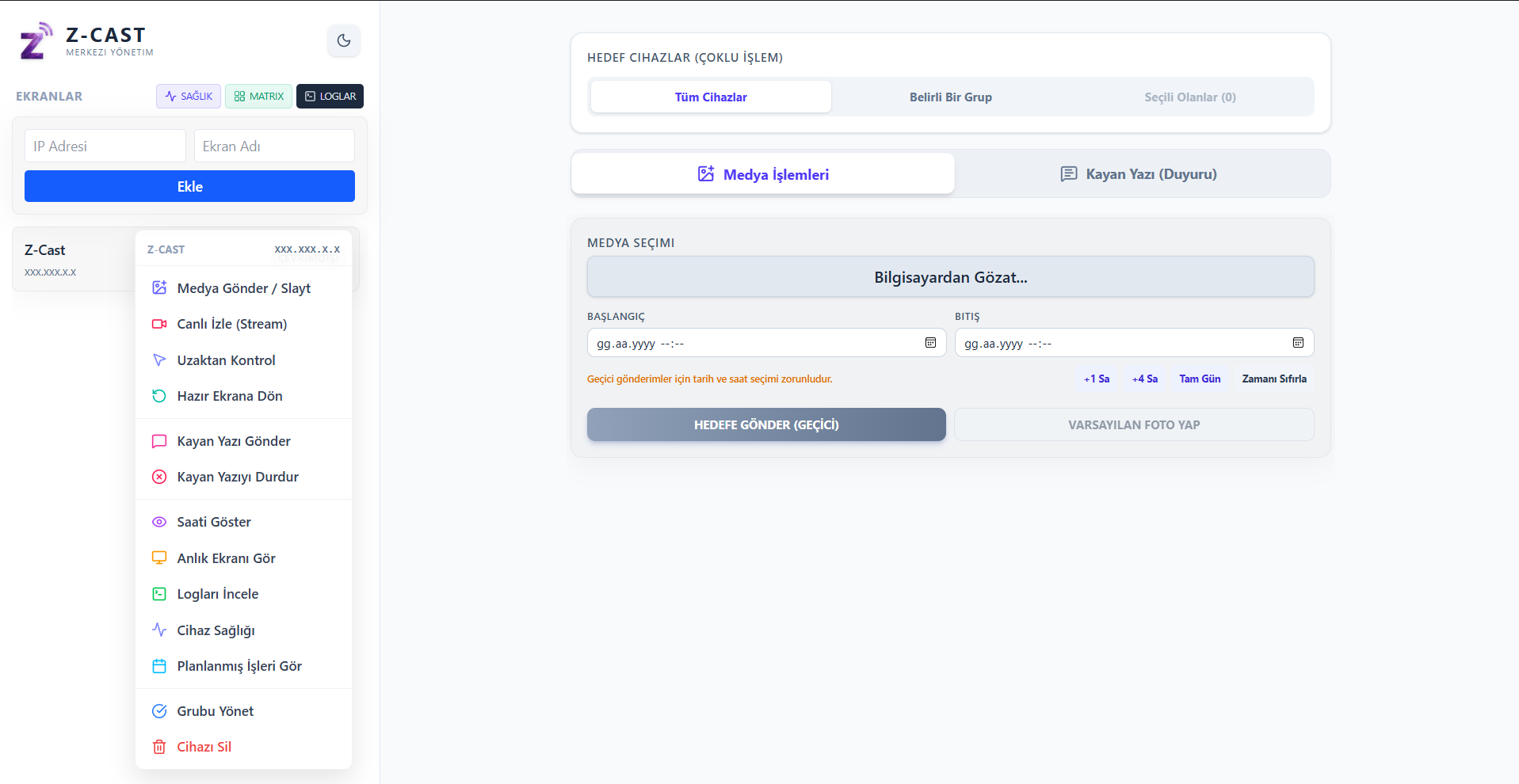
Task: Open the SAĞLIK health view
Action: pos(189,96)
